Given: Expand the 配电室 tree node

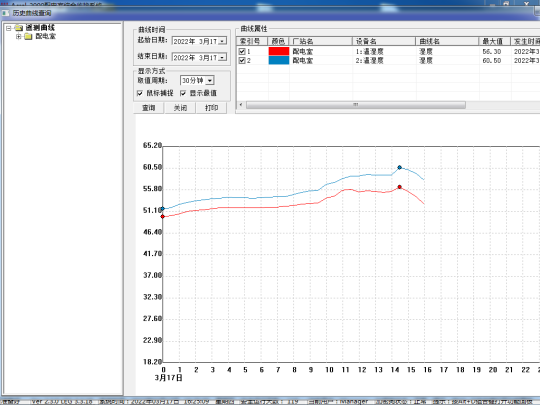Looking at the screenshot, I should click(x=19, y=37).
